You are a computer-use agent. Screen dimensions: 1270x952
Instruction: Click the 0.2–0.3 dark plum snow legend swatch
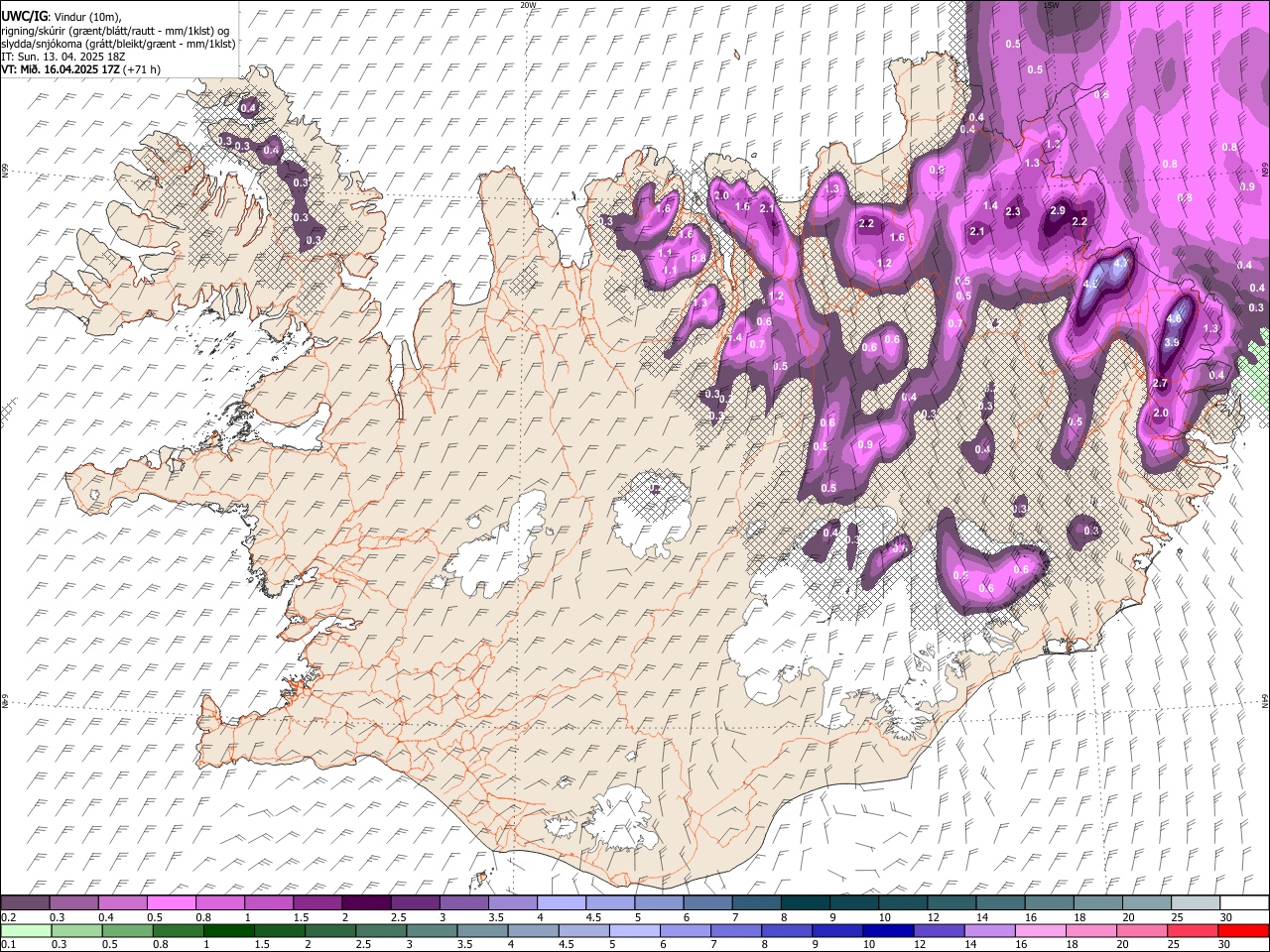pos(25,902)
